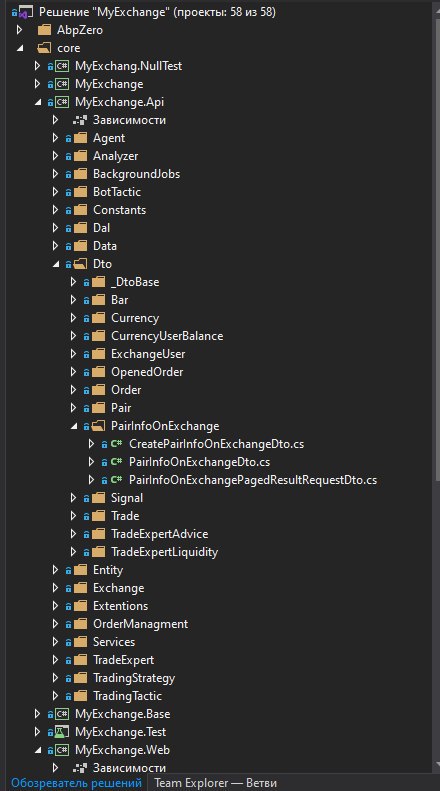
Task: Select the Bar folder
Action: pyautogui.click(x=120, y=300)
